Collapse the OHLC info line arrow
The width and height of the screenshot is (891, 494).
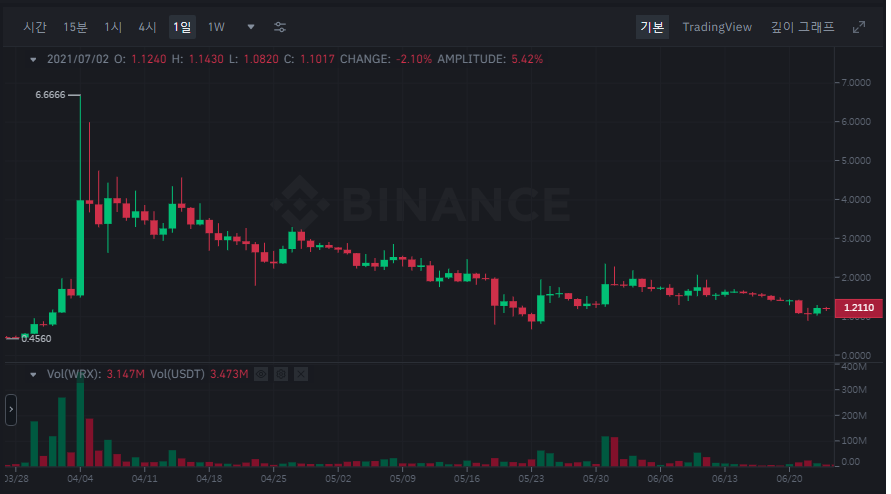[33, 59]
